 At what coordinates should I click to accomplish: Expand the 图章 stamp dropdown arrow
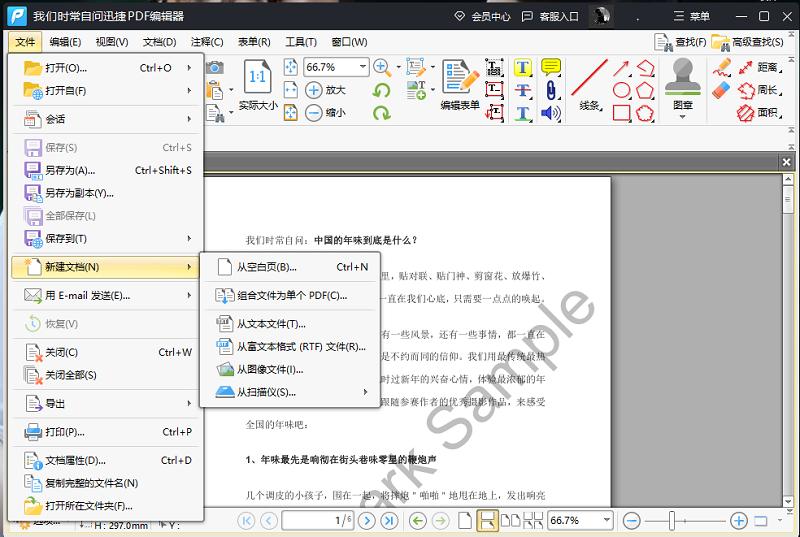pos(683,117)
